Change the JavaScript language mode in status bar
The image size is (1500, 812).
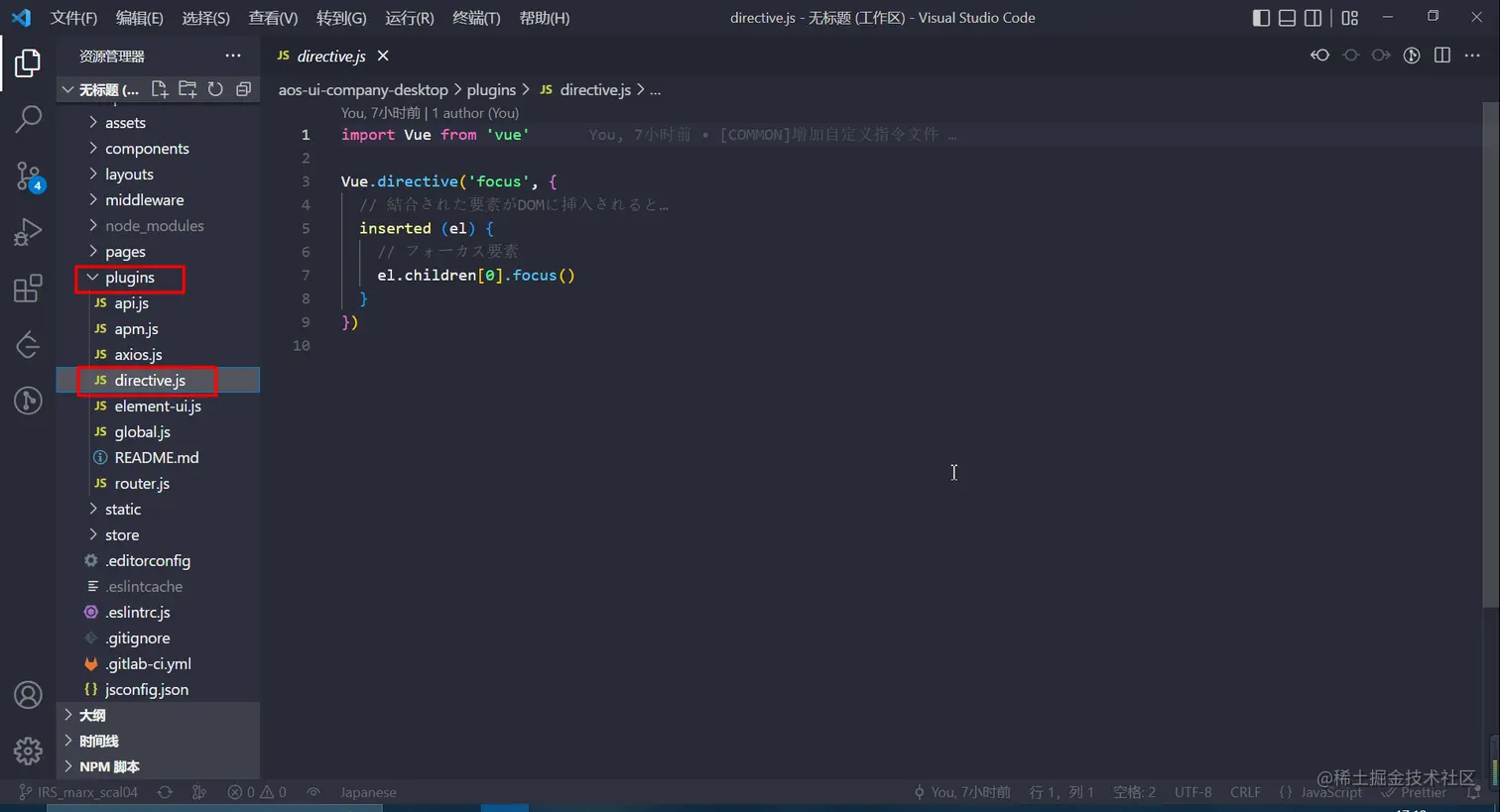tap(1331, 792)
